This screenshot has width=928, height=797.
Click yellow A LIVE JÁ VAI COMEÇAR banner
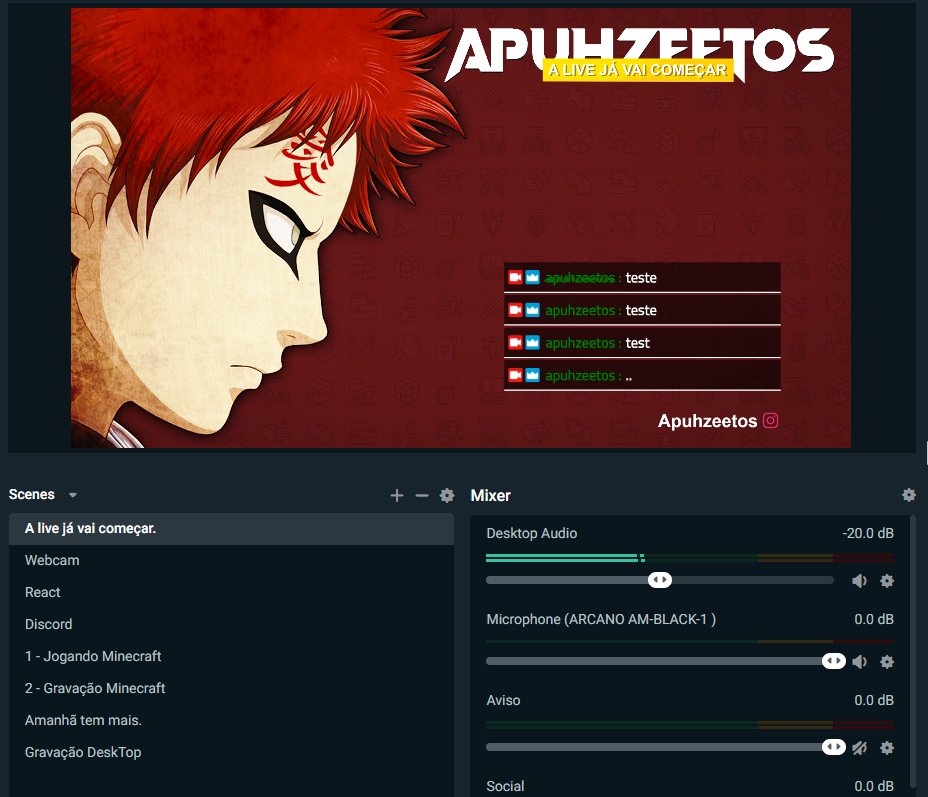tap(638, 70)
